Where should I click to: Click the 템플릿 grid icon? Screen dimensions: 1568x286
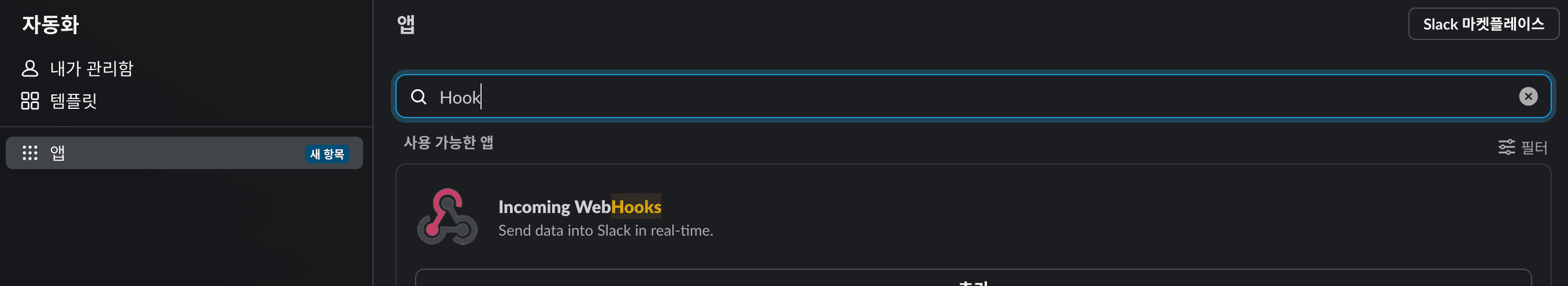click(x=30, y=101)
